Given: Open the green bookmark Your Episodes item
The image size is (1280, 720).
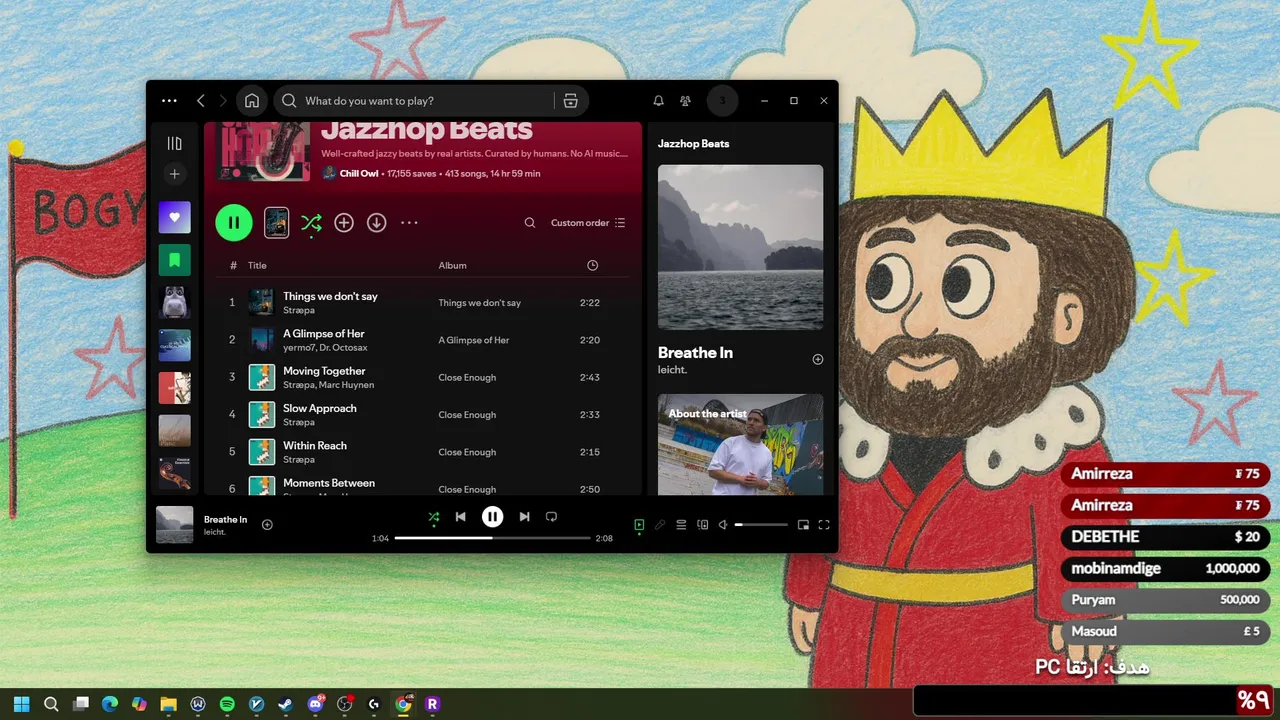Looking at the screenshot, I should pos(174,260).
